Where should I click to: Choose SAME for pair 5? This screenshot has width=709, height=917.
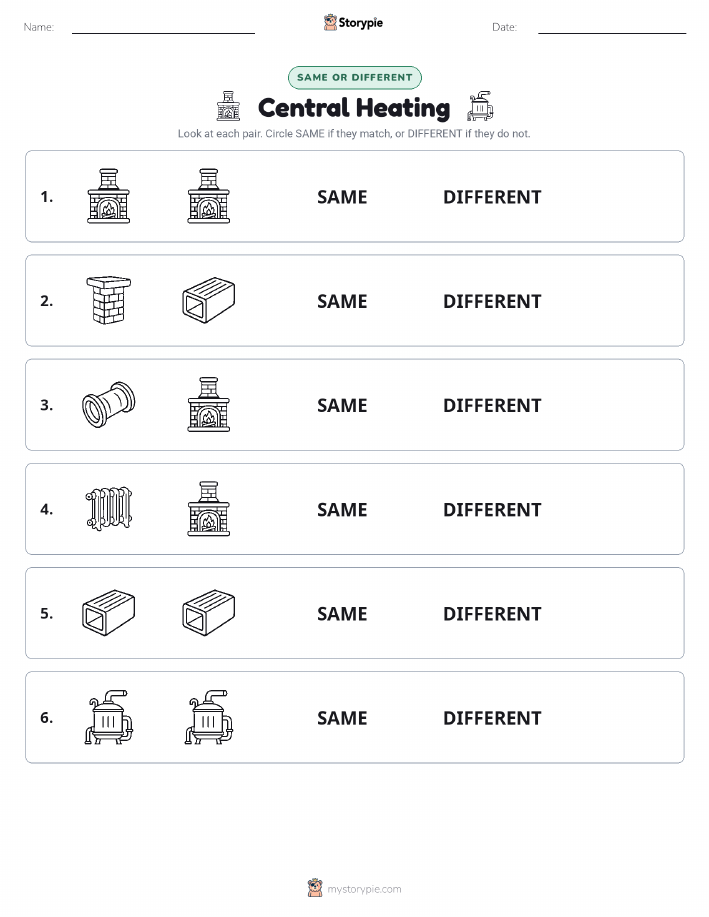(342, 613)
